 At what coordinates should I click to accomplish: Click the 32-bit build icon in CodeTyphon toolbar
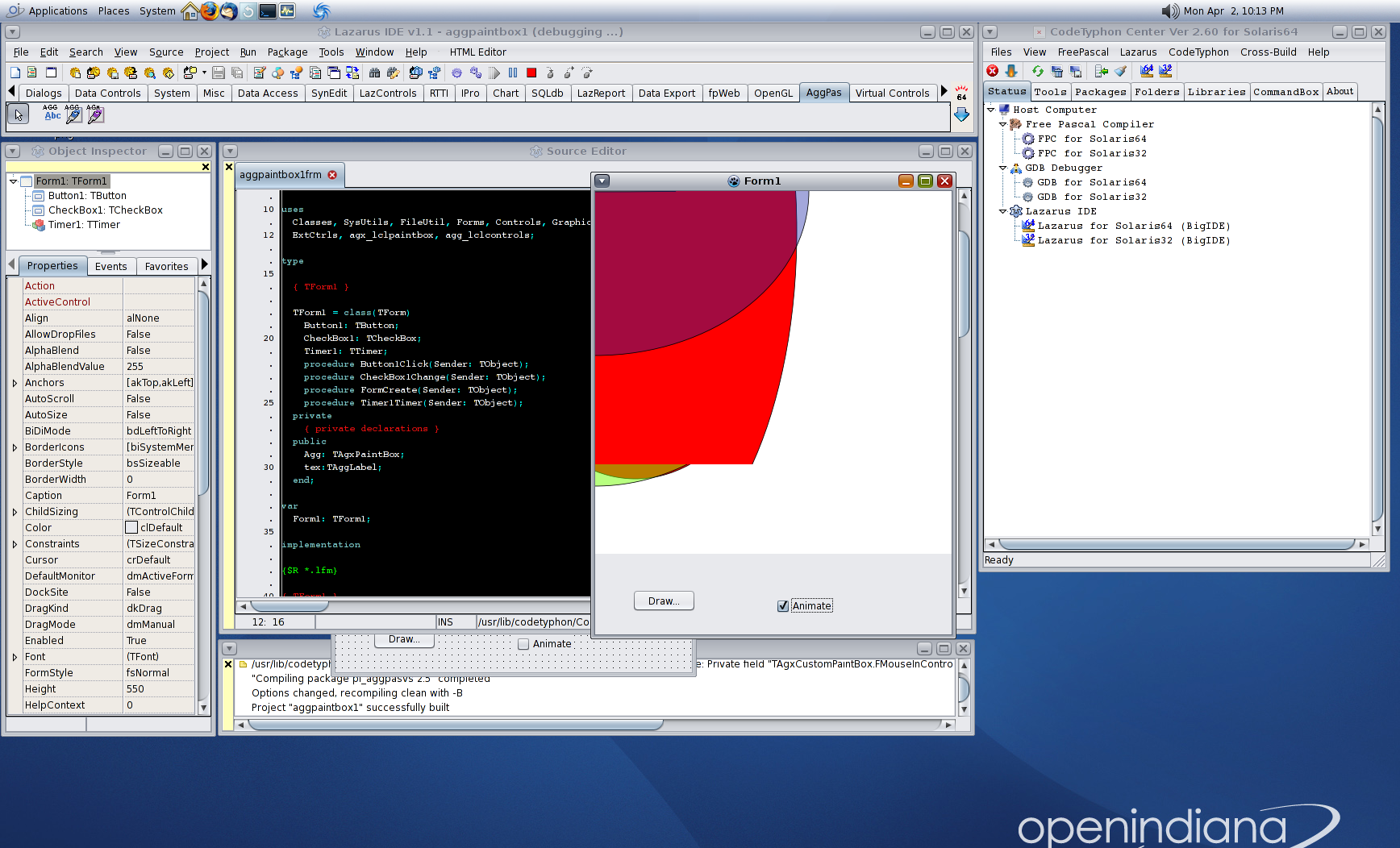point(1165,71)
